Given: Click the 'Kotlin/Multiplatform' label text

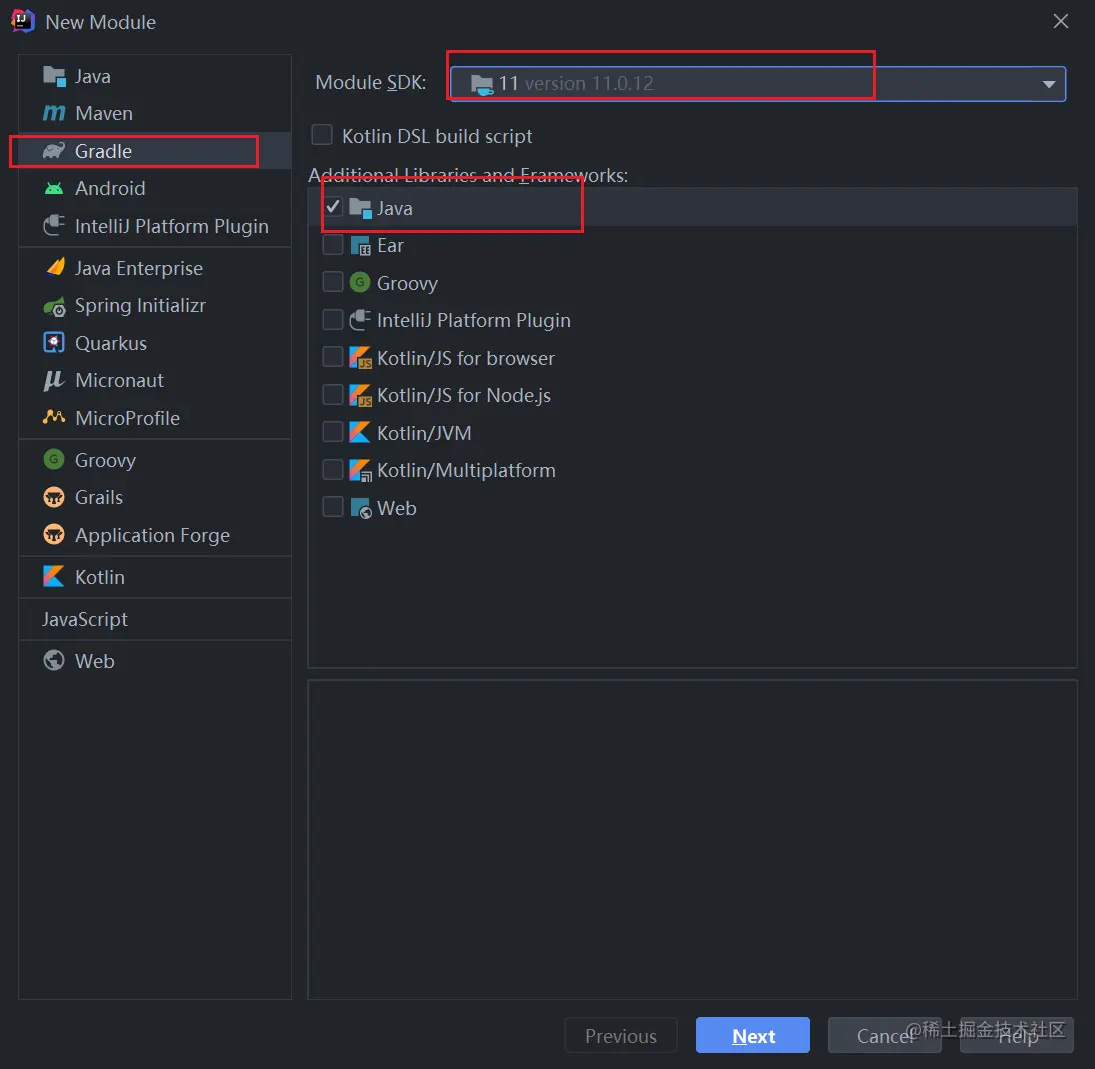Looking at the screenshot, I should coord(466,471).
